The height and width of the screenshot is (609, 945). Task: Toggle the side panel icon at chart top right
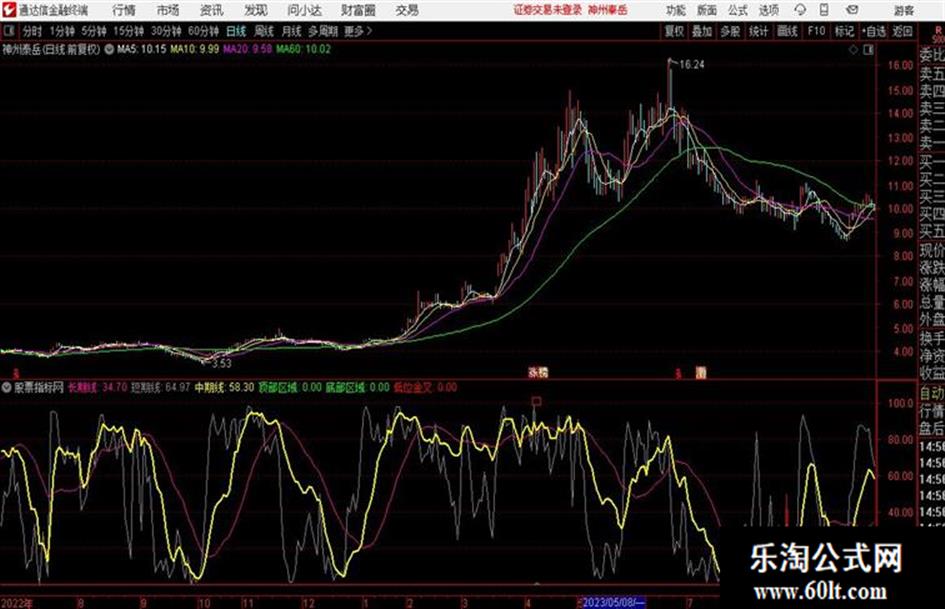pyautogui.click(x=868, y=50)
